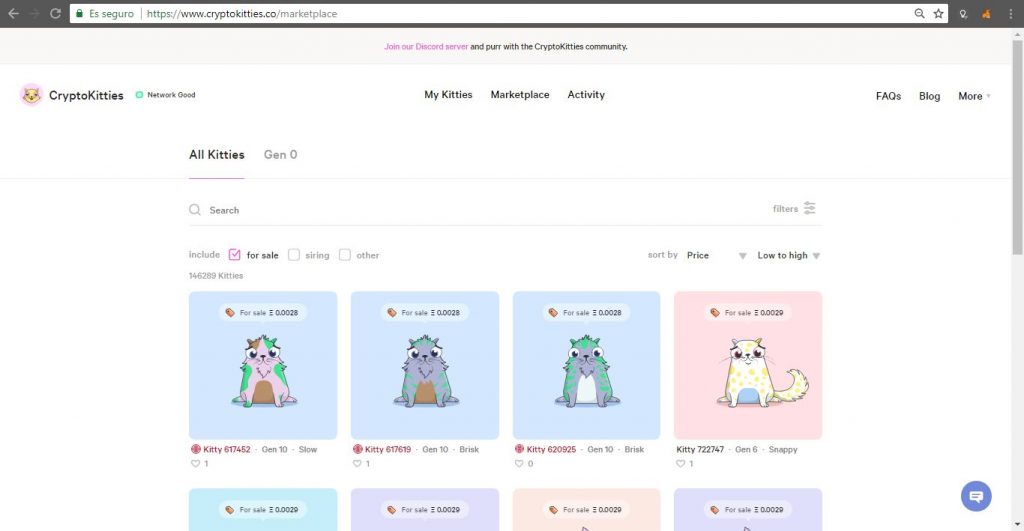Click the page vertical scrollbar thumb
This screenshot has width=1024, height=531.
(1017, 147)
